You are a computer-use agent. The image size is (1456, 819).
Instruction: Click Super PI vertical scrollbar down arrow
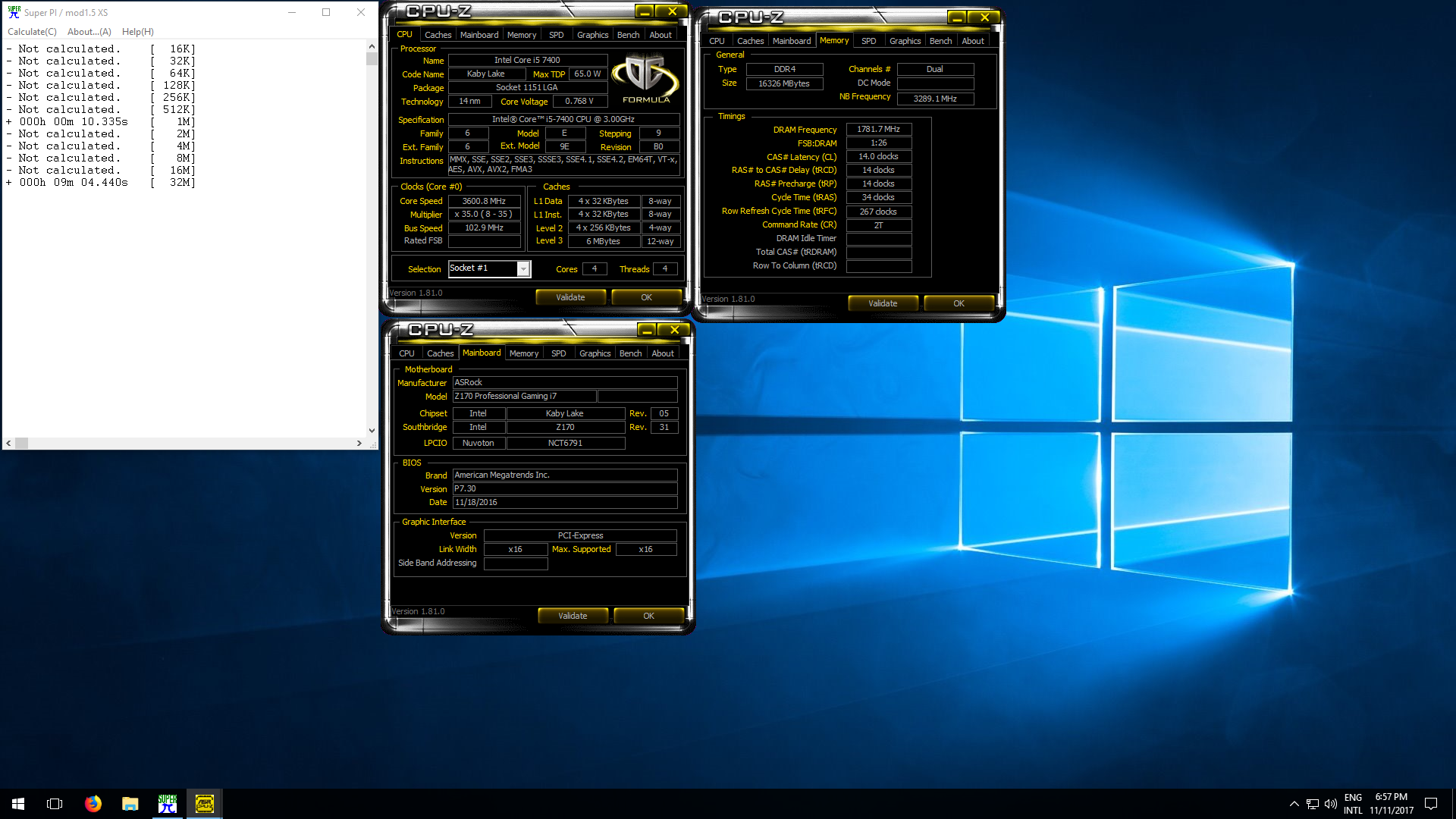[372, 430]
